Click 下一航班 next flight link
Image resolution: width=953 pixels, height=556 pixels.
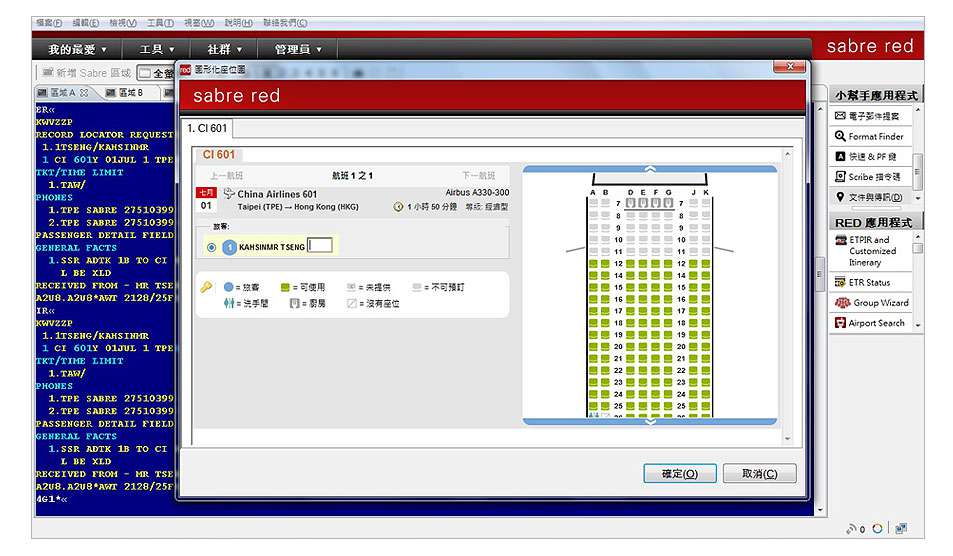[478, 176]
